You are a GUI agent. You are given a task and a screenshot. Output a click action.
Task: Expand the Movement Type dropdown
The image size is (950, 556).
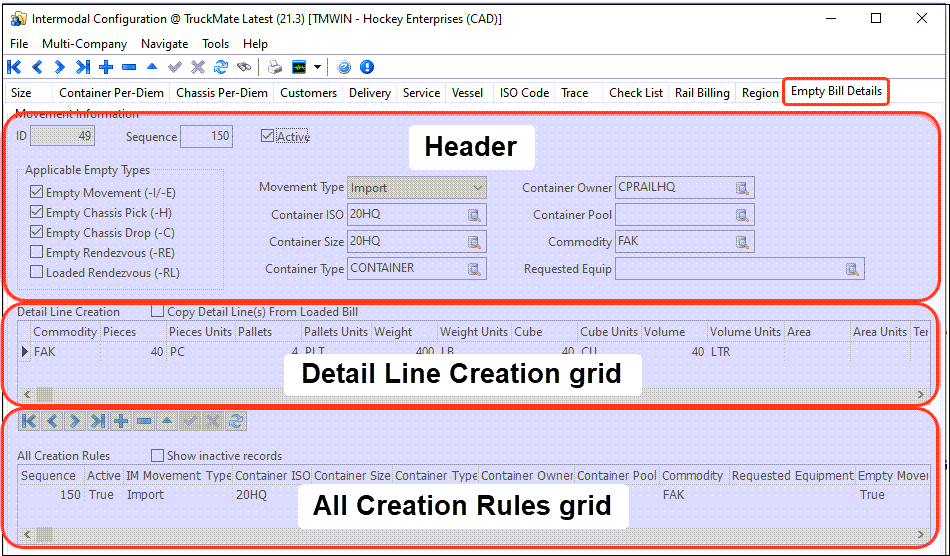point(477,188)
